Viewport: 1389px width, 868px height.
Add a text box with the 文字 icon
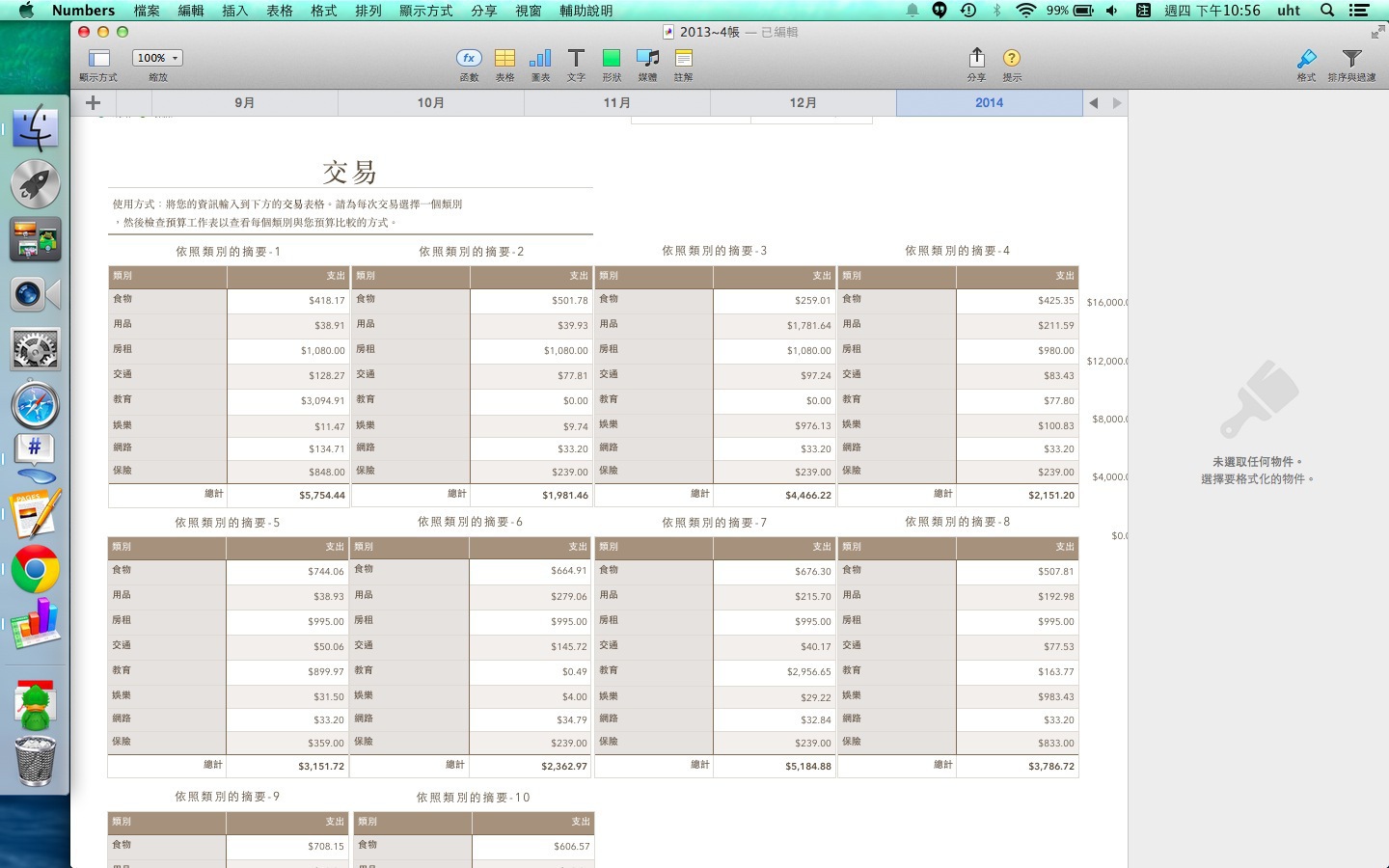(576, 58)
